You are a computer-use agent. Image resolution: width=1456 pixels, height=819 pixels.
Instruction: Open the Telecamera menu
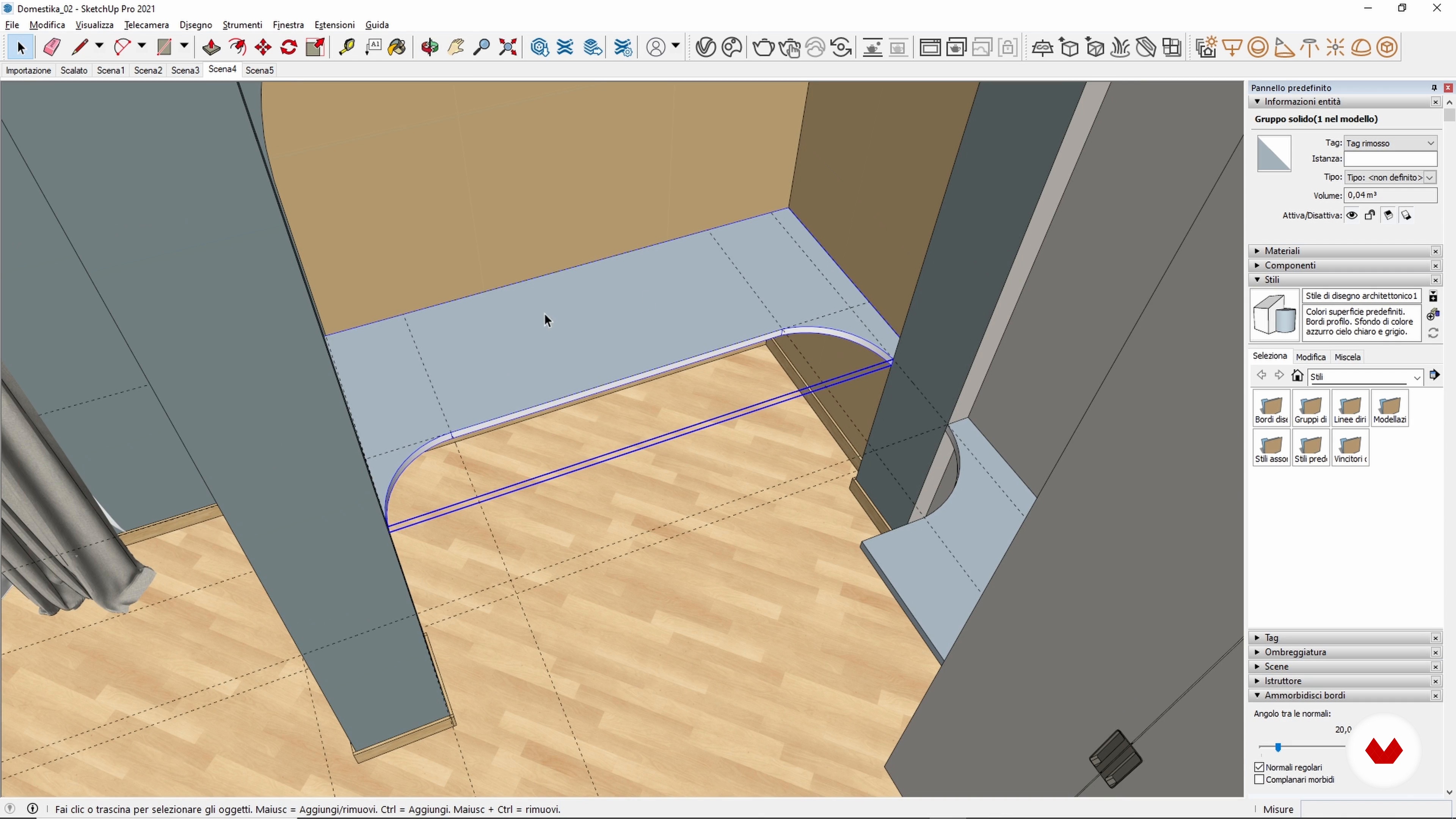tap(146, 25)
